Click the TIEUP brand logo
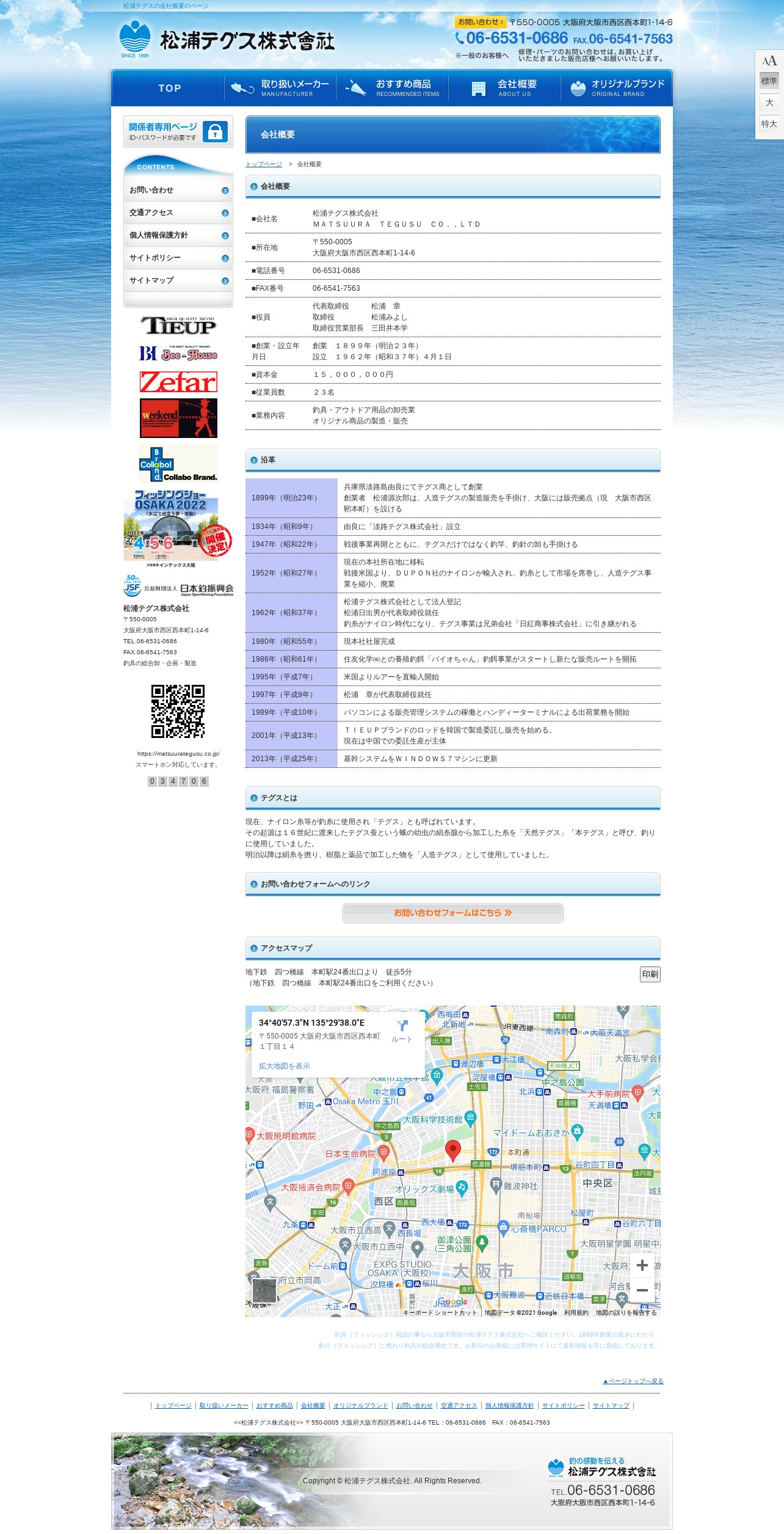Screen dimensions: 784x1534 [178, 326]
